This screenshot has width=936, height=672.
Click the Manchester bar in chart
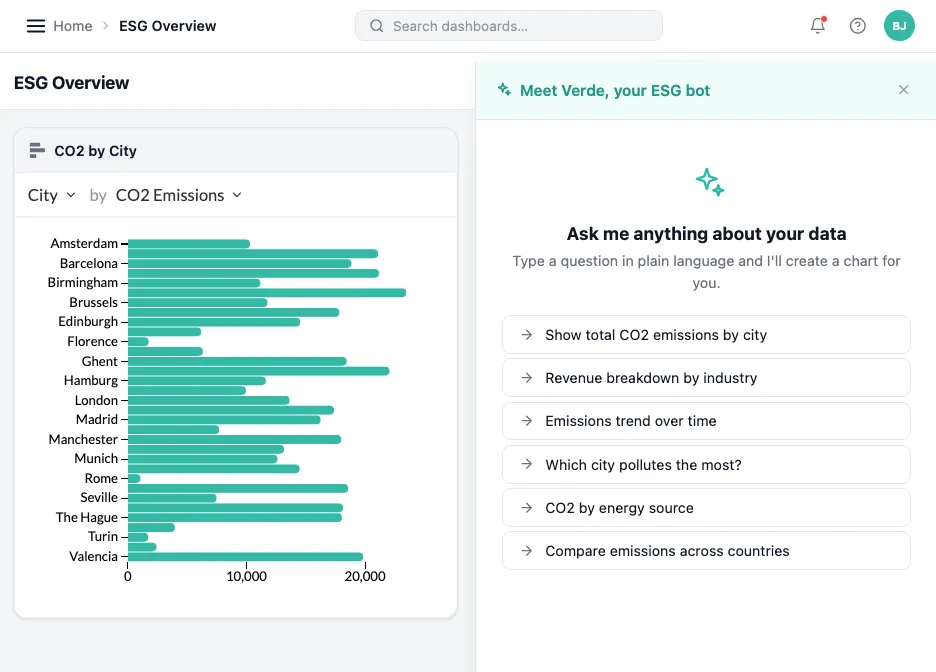[x=235, y=439]
